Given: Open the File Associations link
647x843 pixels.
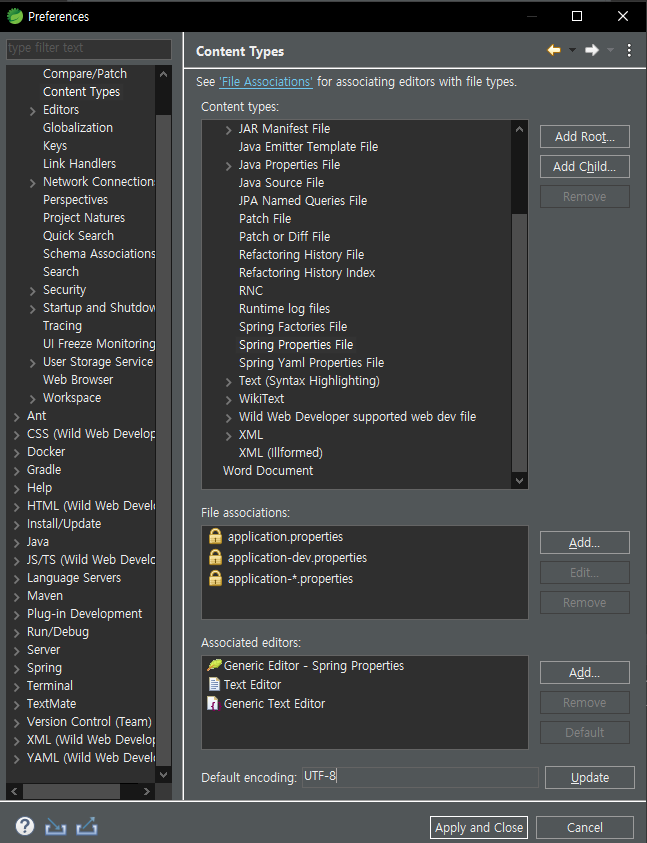Looking at the screenshot, I should coord(266,82).
